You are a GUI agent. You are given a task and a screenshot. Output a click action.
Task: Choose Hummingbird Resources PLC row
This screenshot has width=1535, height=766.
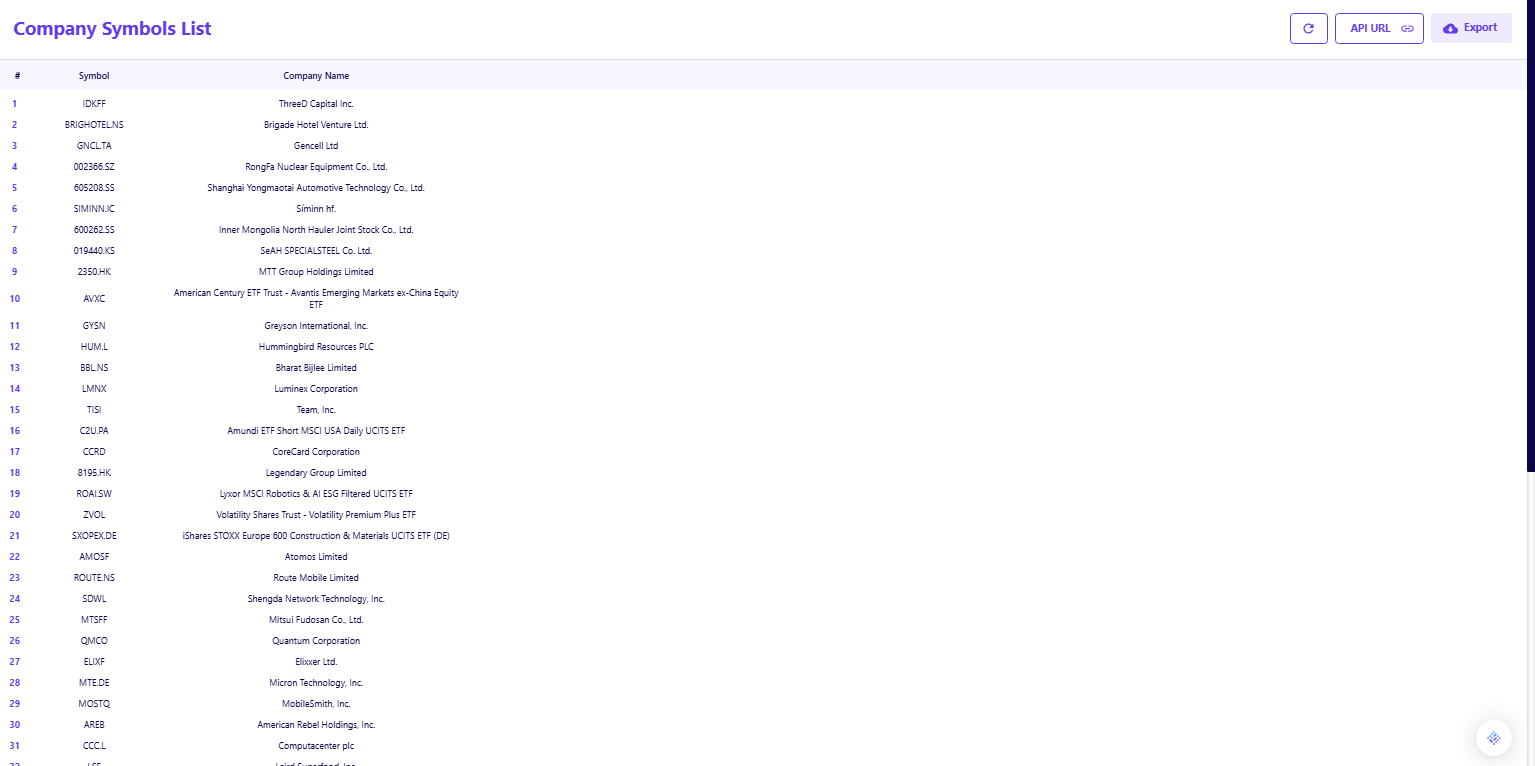[x=316, y=347]
